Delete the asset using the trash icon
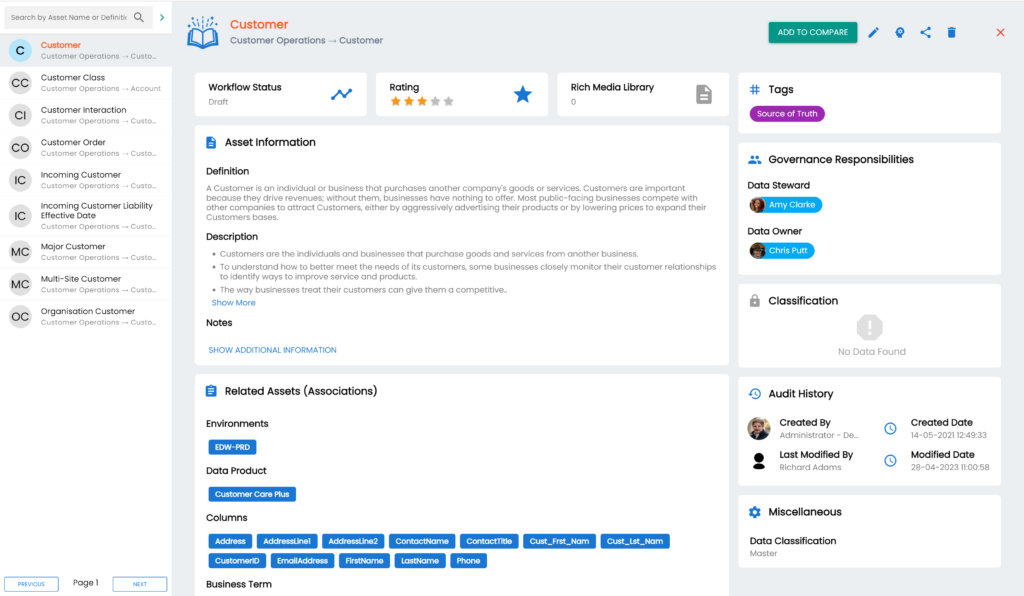Viewport: 1024px width, 596px height. coord(951,32)
